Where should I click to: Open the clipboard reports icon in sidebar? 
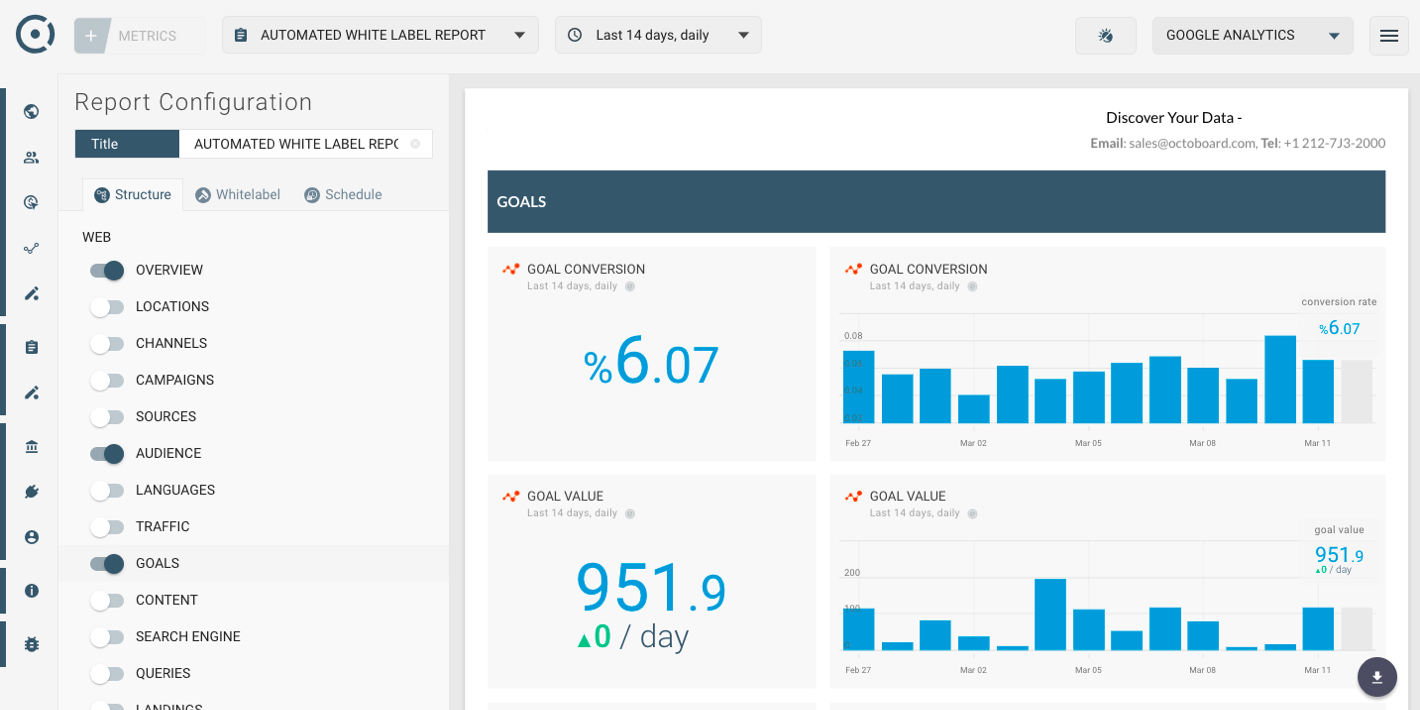click(31, 347)
